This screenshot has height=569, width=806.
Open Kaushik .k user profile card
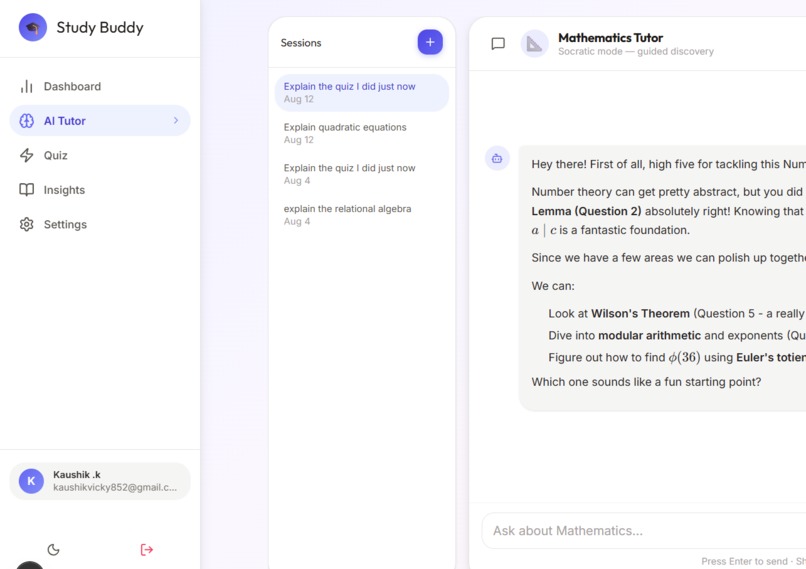100,481
